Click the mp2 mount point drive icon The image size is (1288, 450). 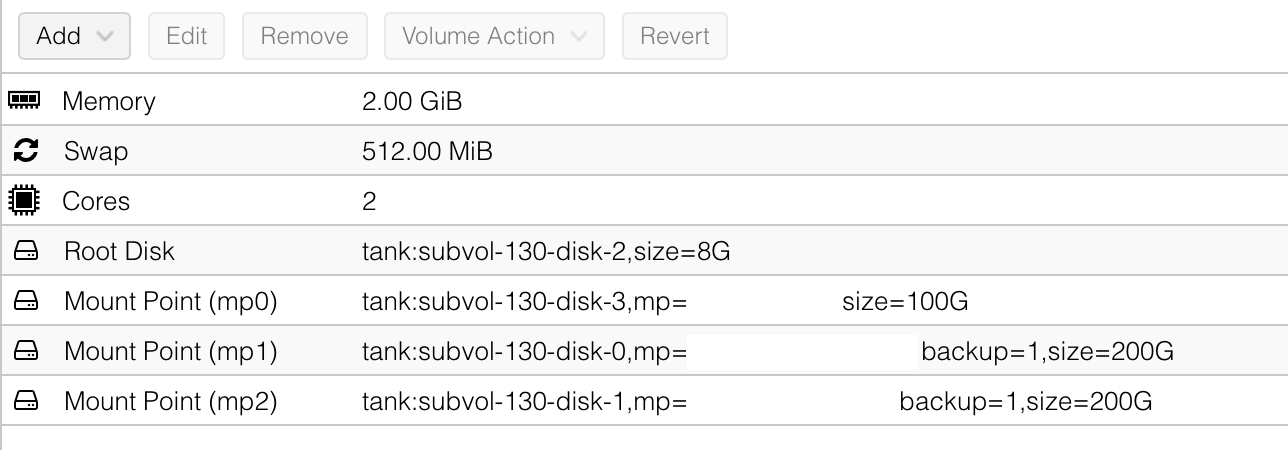[26, 401]
